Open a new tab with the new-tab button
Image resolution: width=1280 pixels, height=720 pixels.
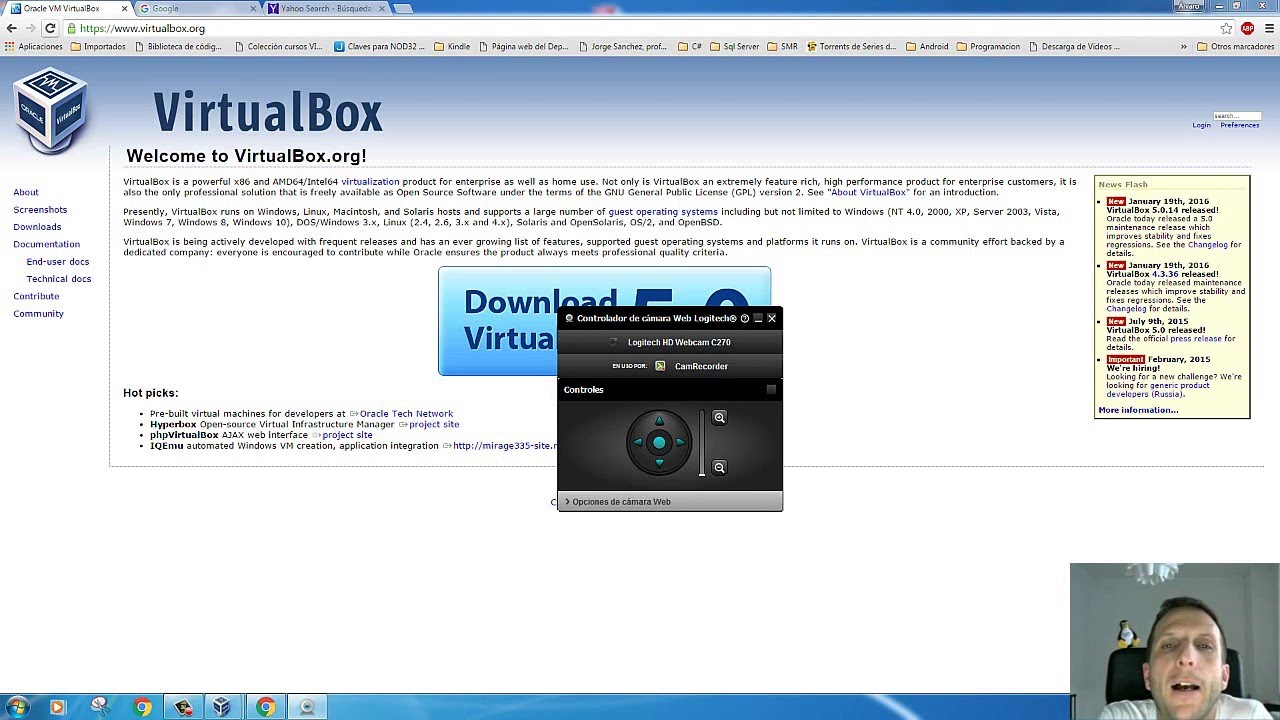(402, 8)
